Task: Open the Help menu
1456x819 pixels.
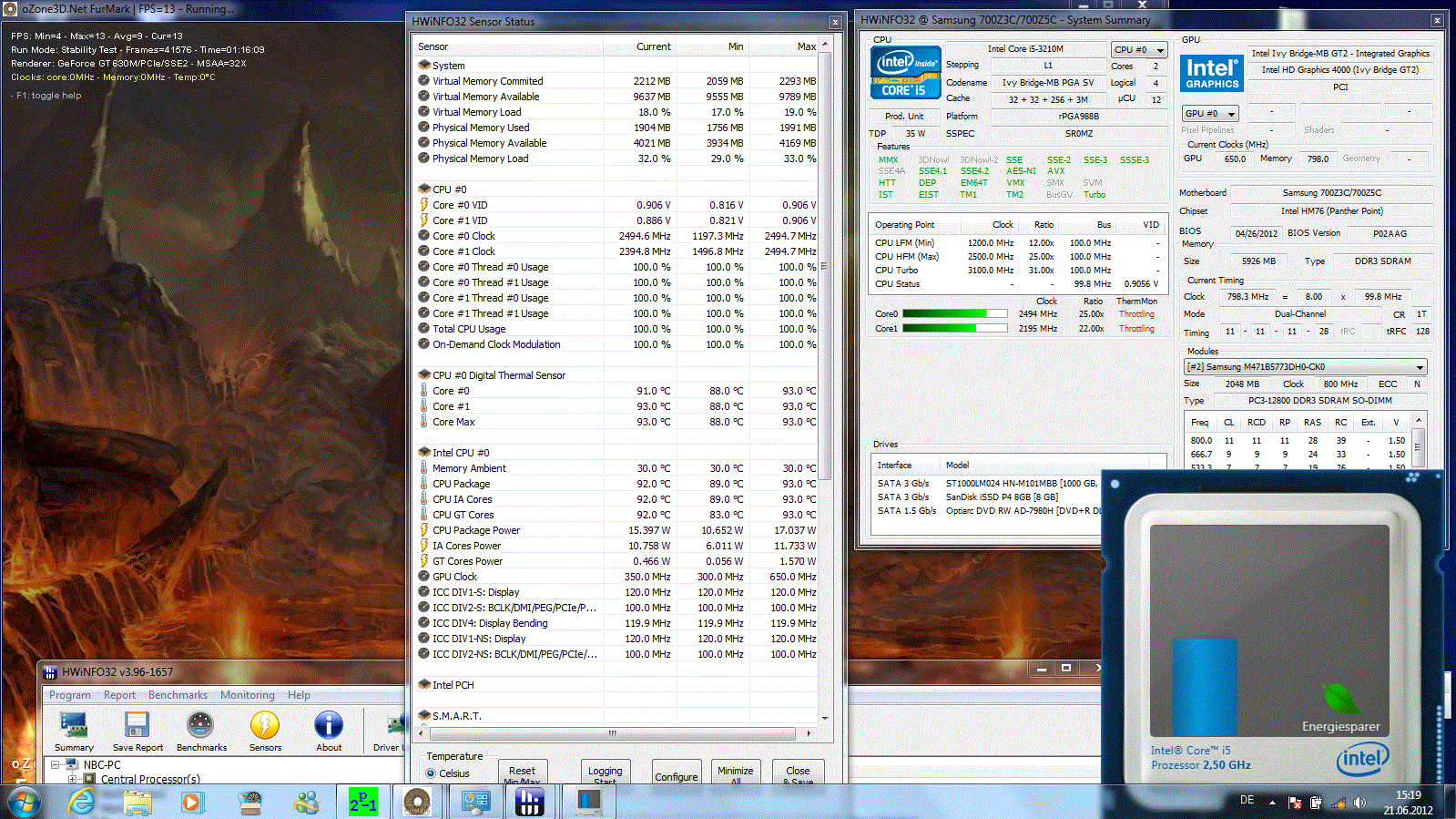Action: (299, 695)
